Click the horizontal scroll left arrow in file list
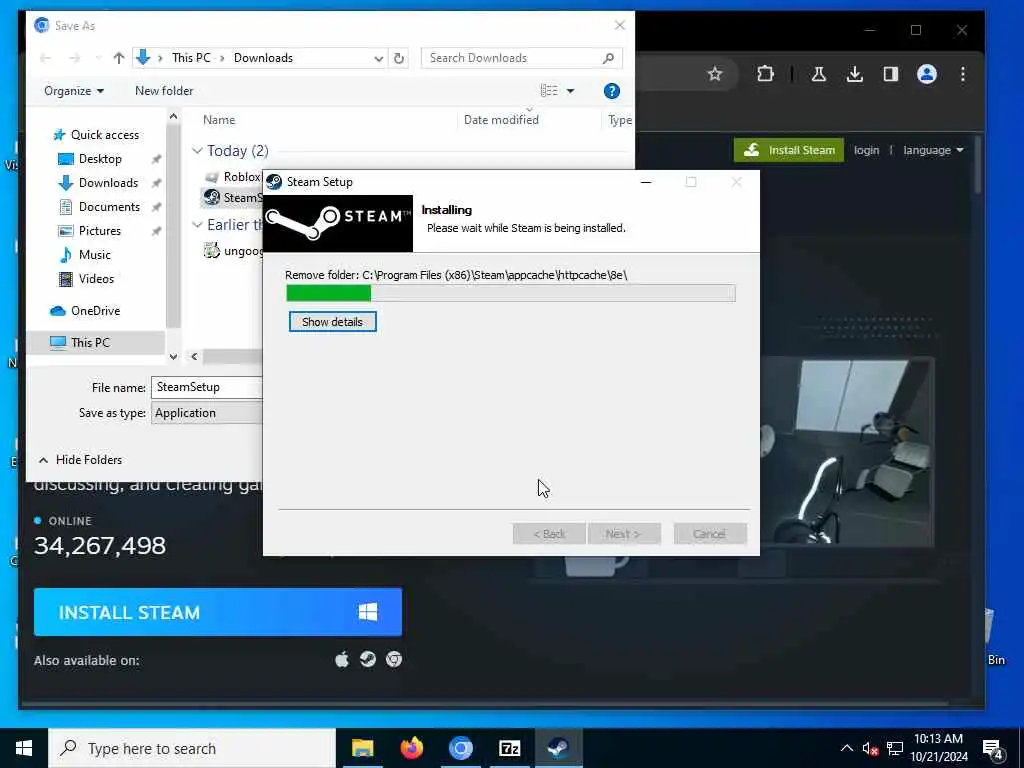Viewport: 1024px width, 768px height. pyautogui.click(x=194, y=356)
